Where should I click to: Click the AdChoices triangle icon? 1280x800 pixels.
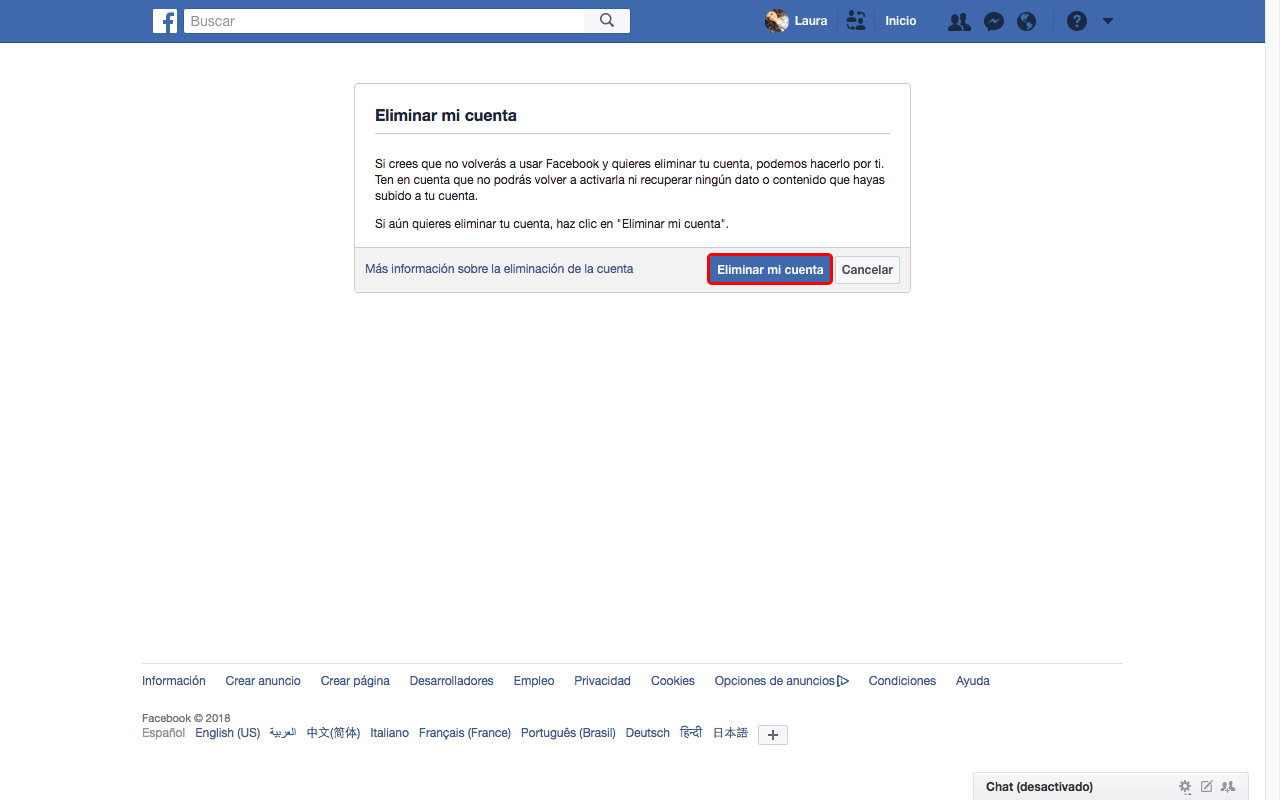click(x=843, y=681)
